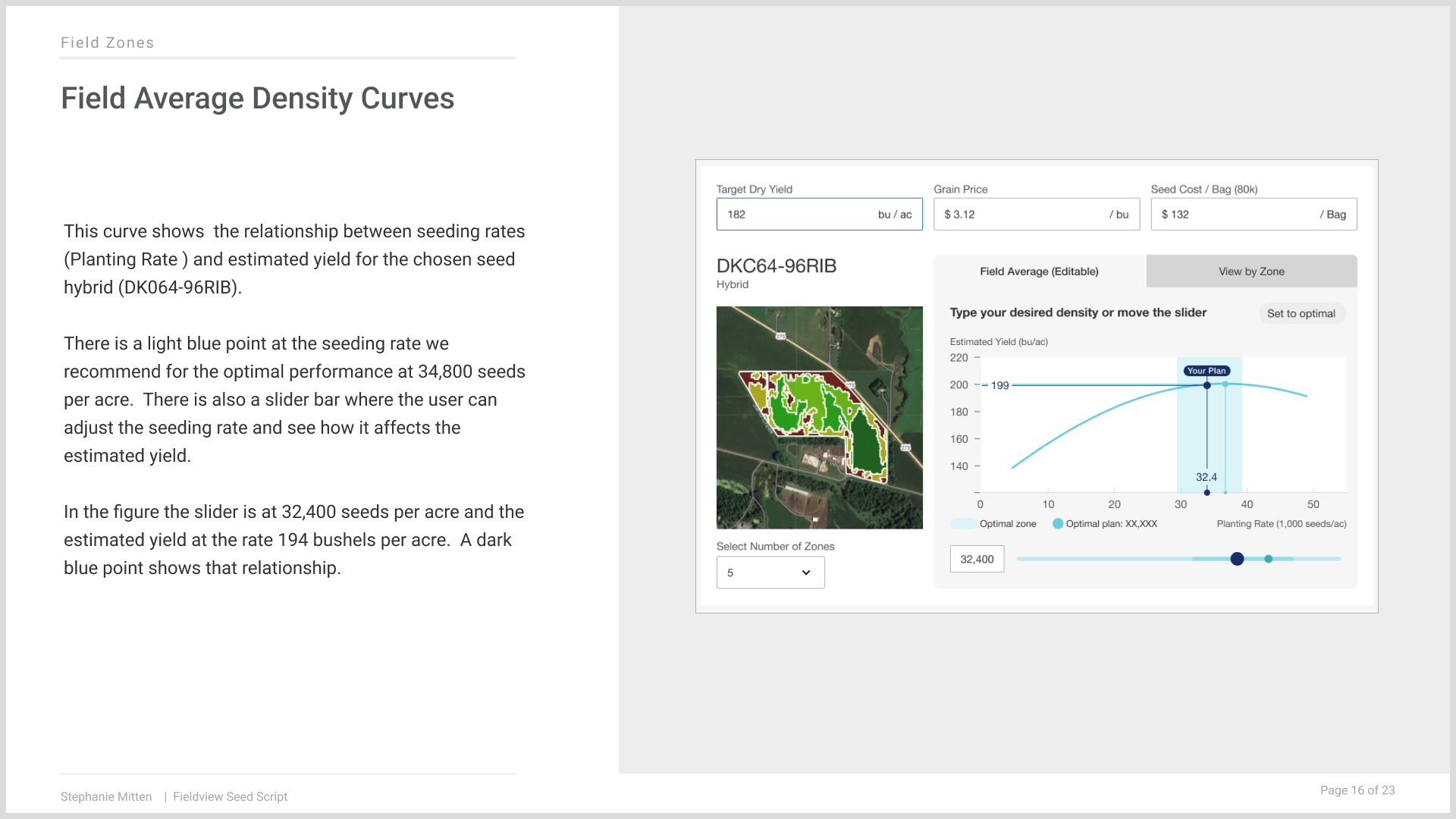
Task: Click the Select Number of Zones label
Action: click(x=775, y=546)
